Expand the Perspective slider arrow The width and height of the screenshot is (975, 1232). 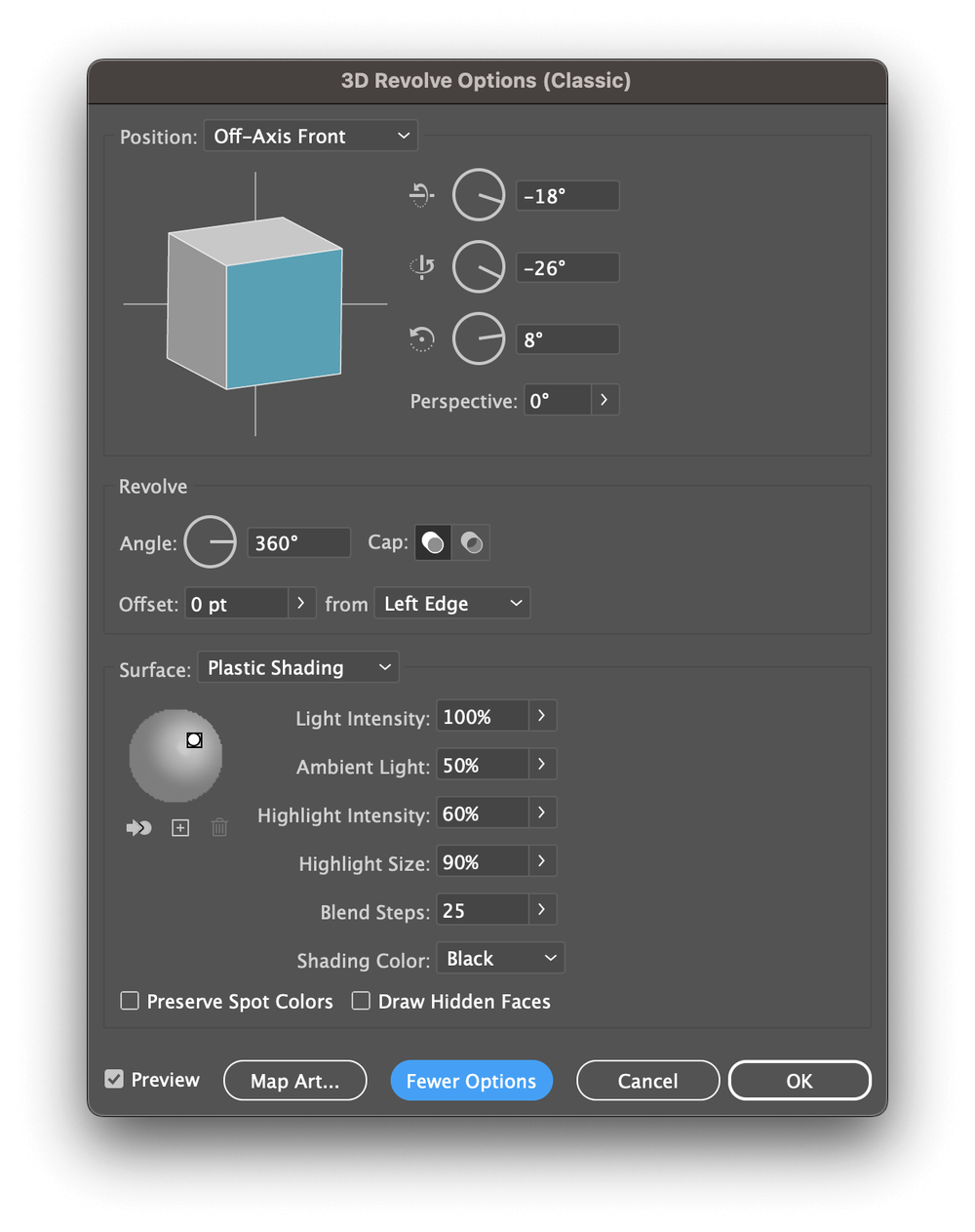point(604,400)
